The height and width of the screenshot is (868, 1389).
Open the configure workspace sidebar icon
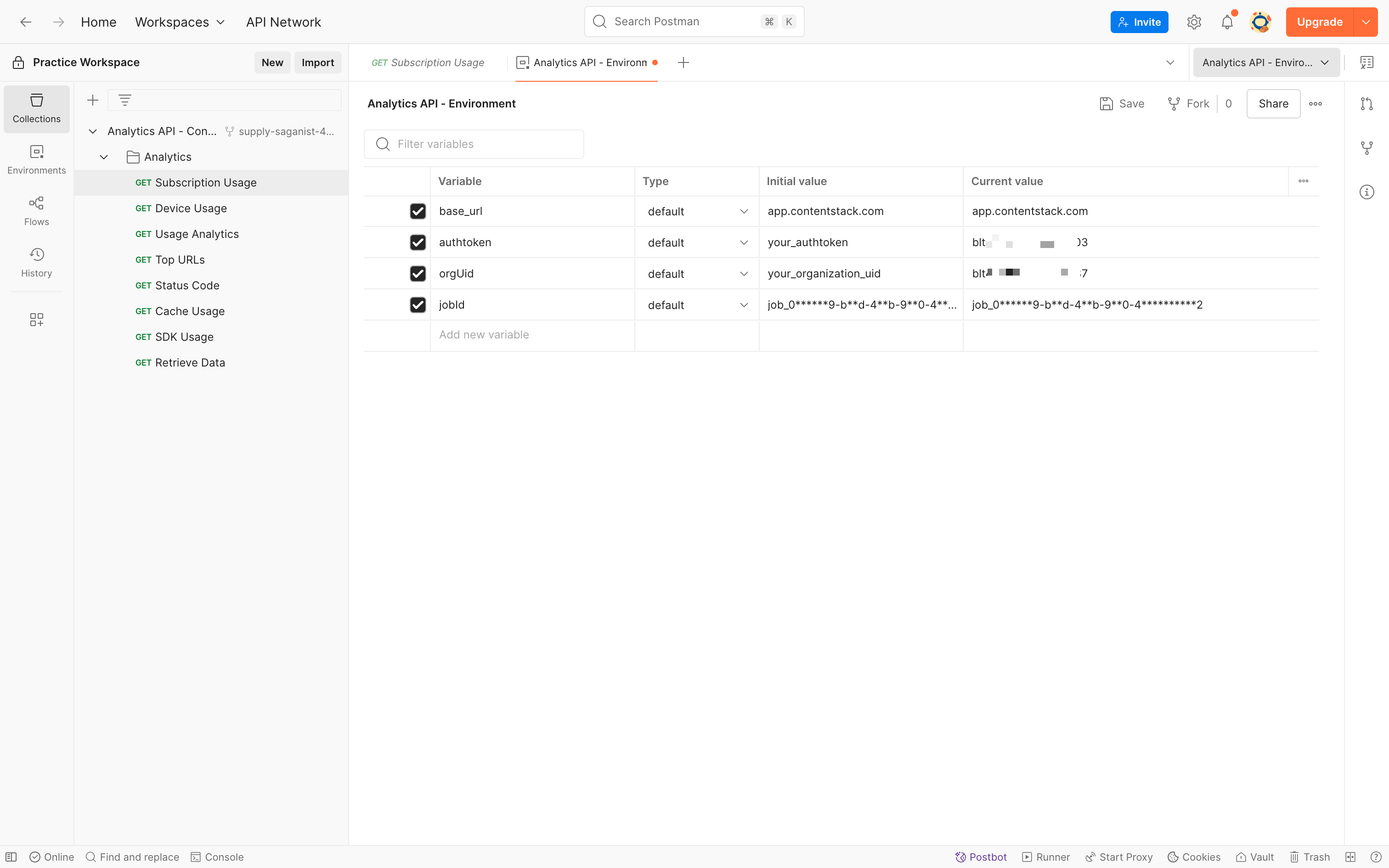coord(37,319)
